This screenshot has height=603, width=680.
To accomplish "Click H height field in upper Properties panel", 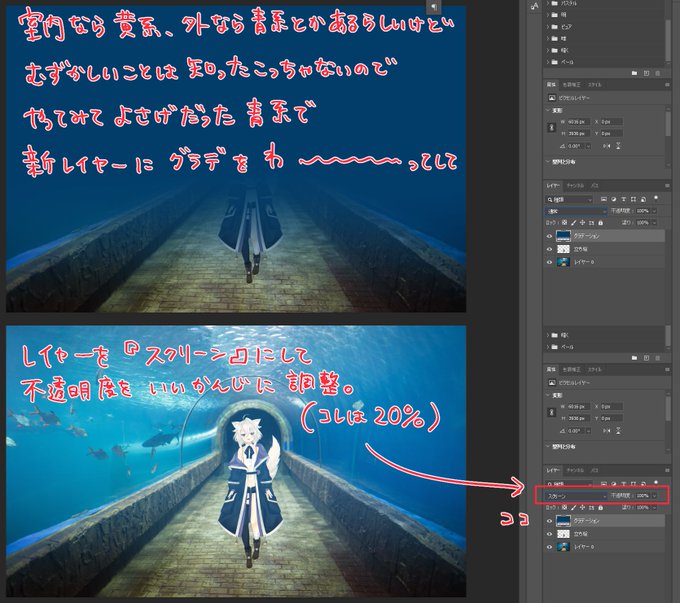I will tap(578, 133).
